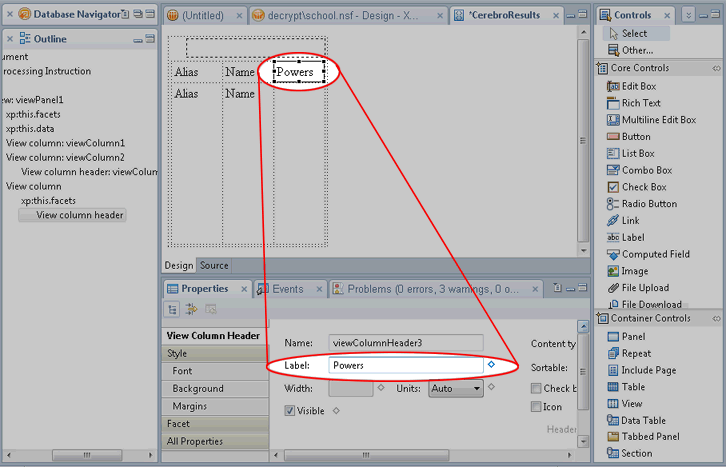The height and width of the screenshot is (467, 726).
Task: Select the Panel container control
Action: [x=626, y=336]
